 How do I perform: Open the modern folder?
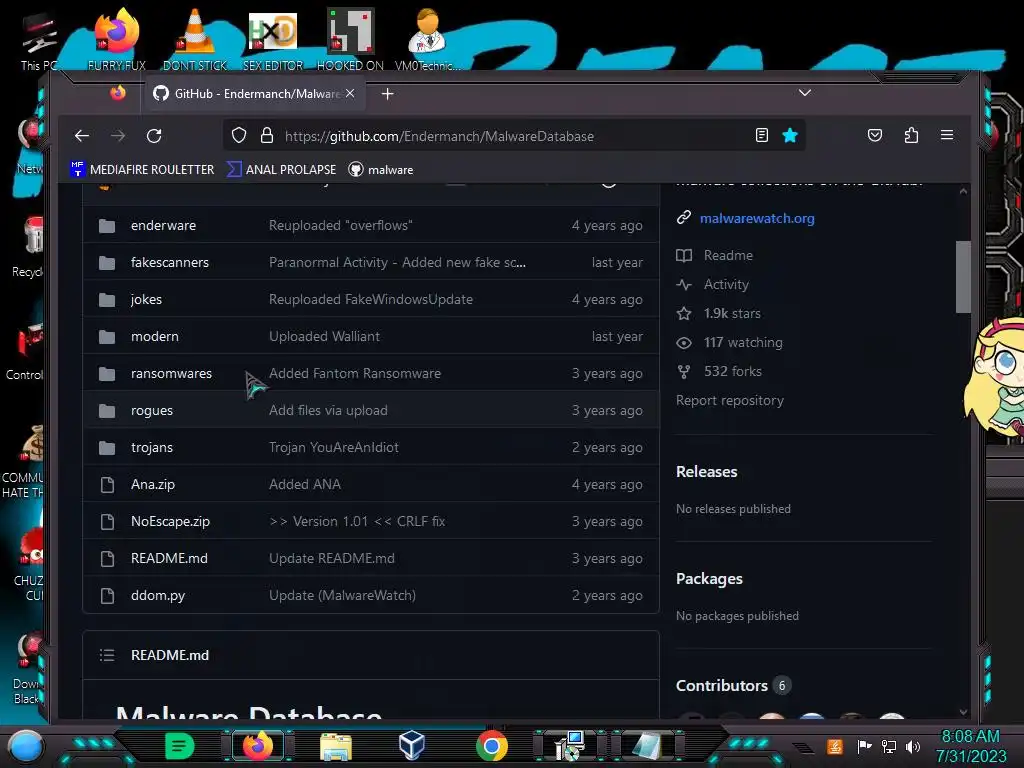(x=155, y=336)
